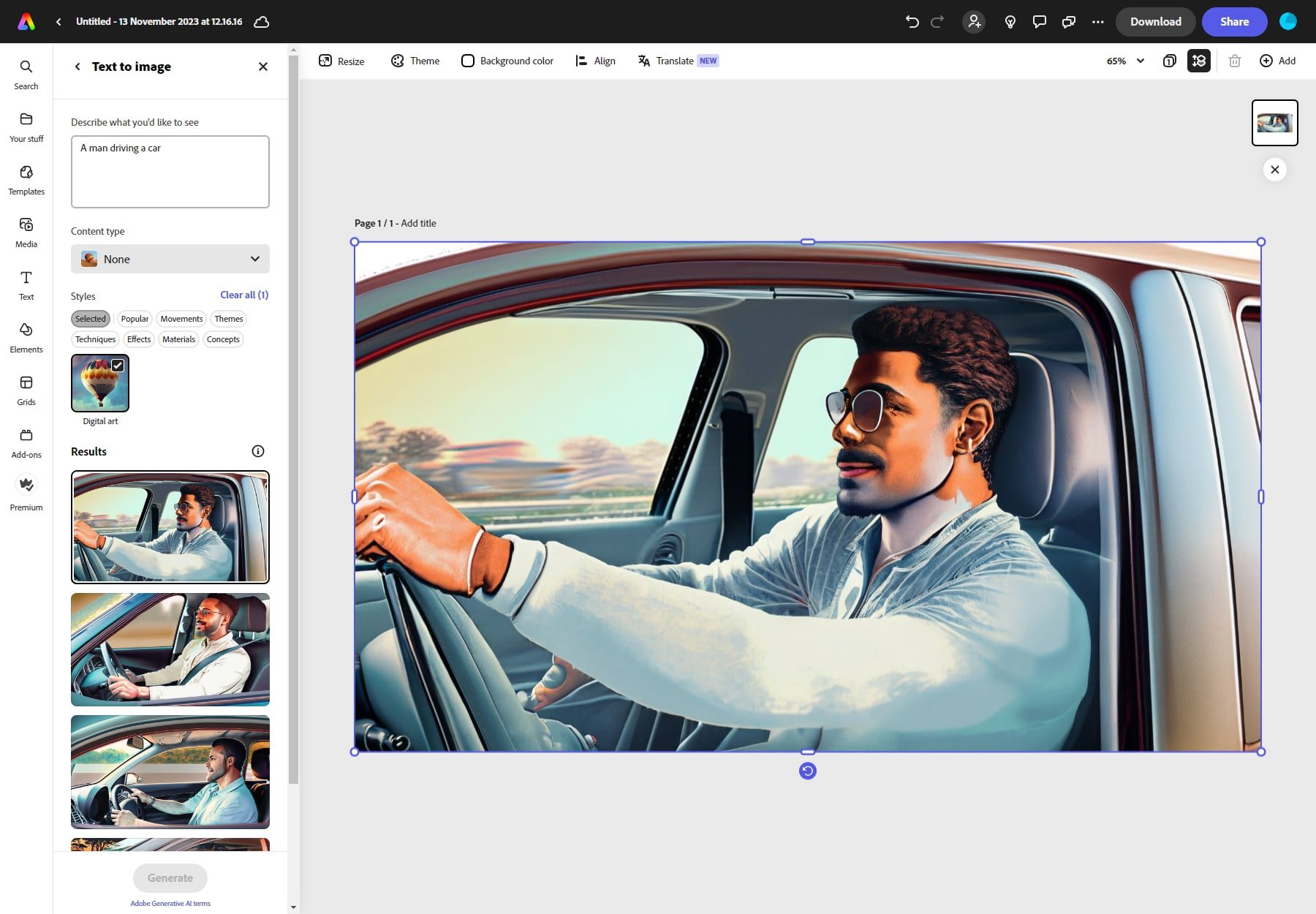Click the Clear all styles link
This screenshot has width=1316, height=914.
(x=244, y=295)
